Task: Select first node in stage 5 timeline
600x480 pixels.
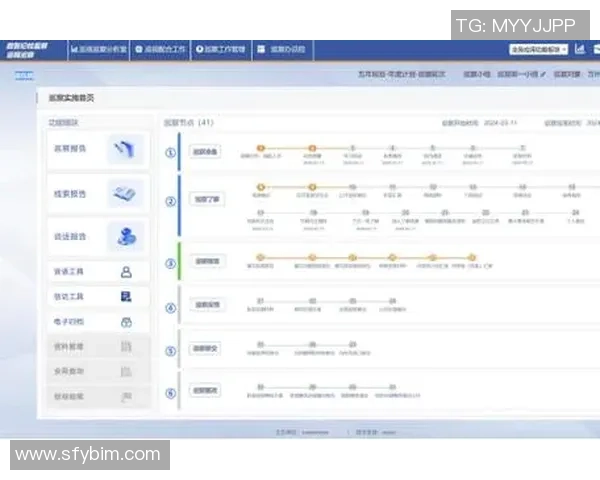Action: point(261,345)
